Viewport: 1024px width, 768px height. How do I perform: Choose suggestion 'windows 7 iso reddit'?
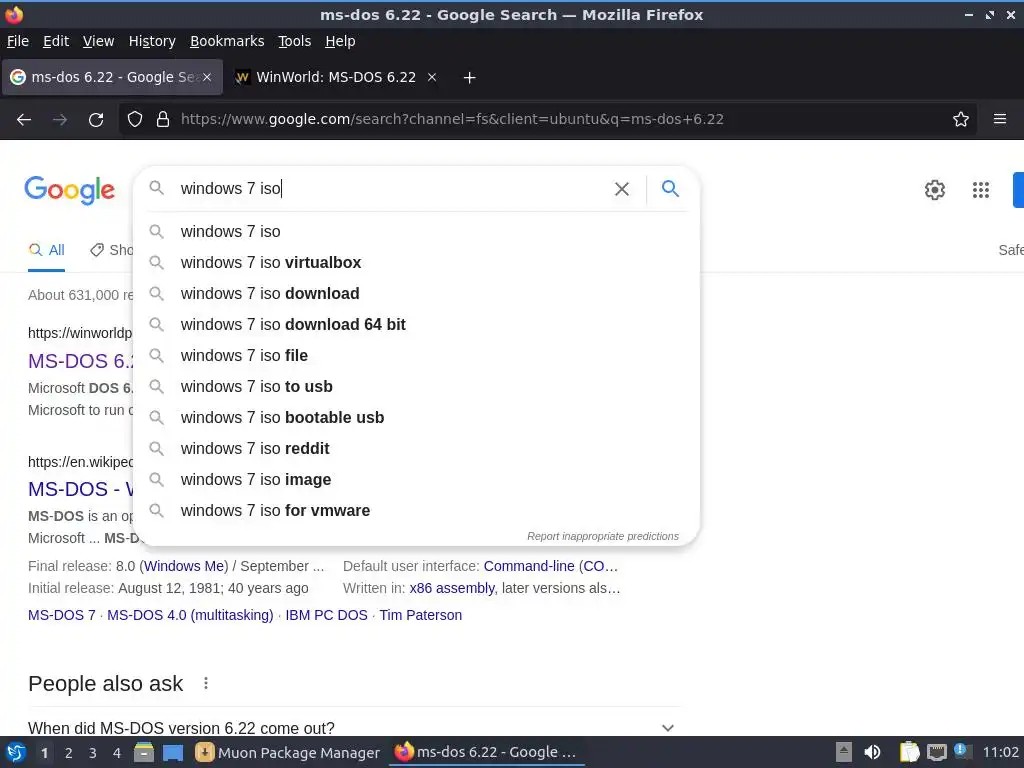pos(417,449)
